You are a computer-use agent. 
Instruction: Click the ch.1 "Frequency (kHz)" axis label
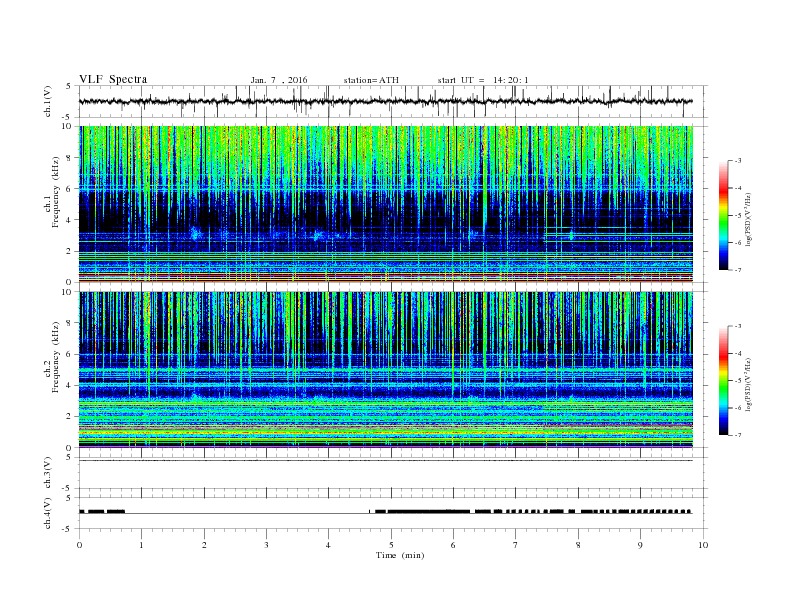coord(56,192)
